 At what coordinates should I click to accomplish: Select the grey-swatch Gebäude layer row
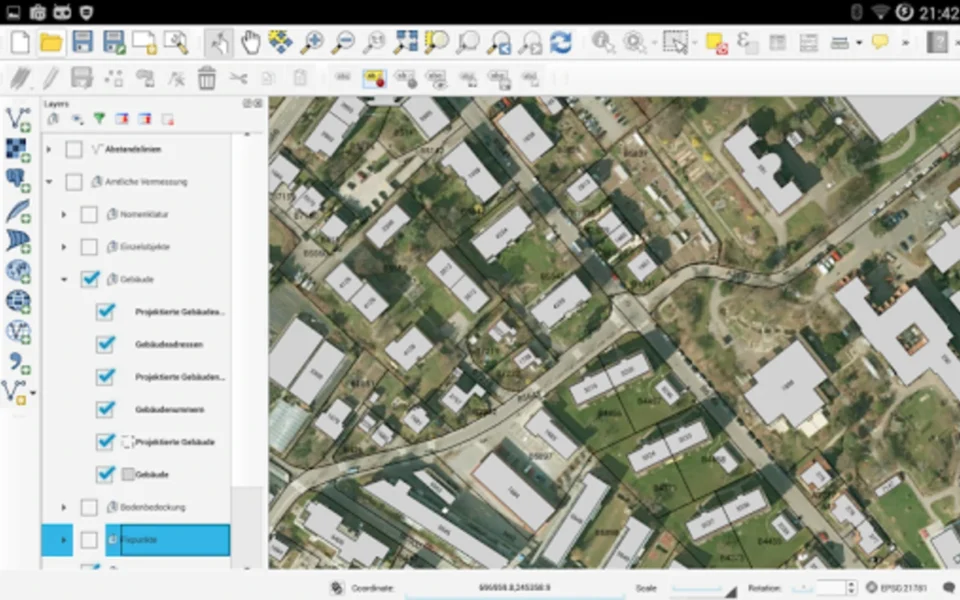point(151,474)
